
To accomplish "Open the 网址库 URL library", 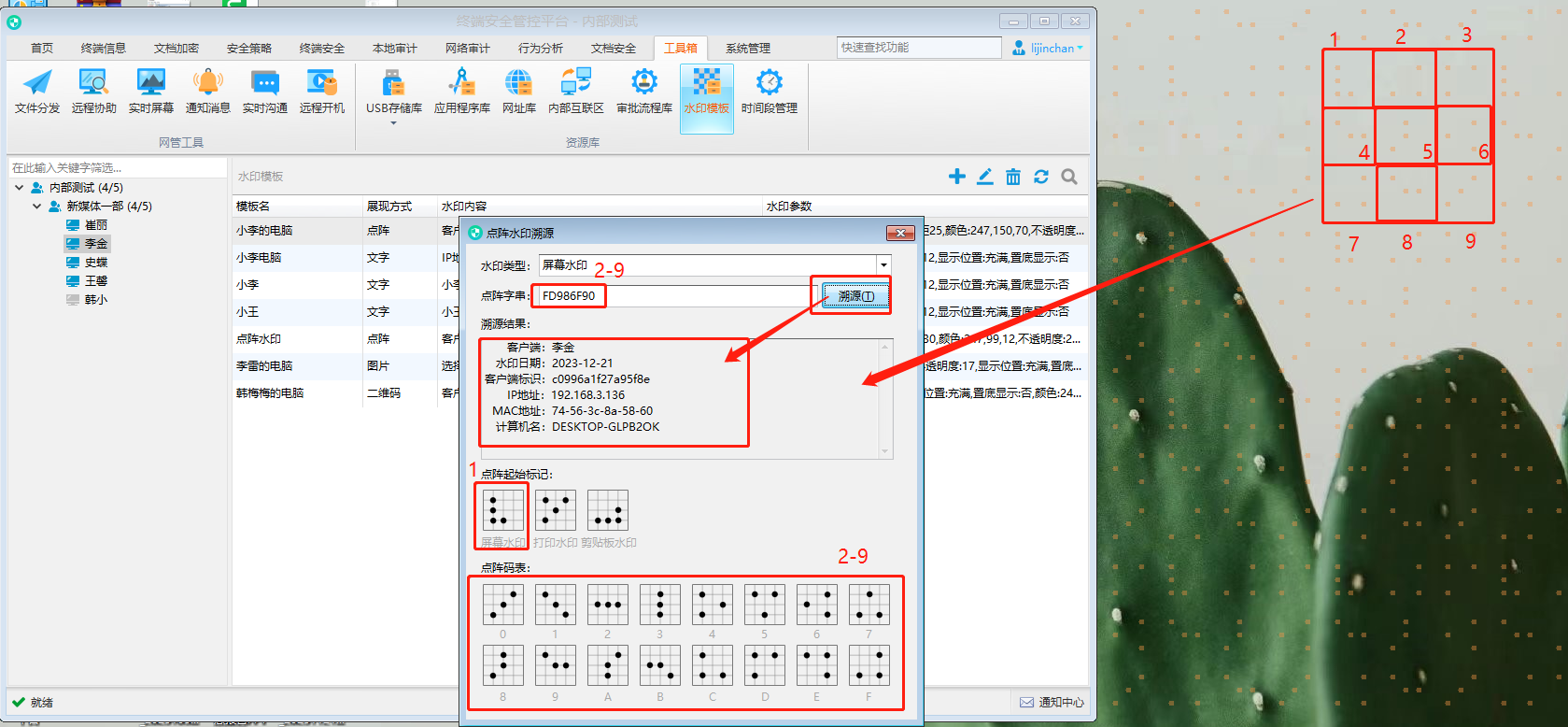I will click(x=519, y=92).
